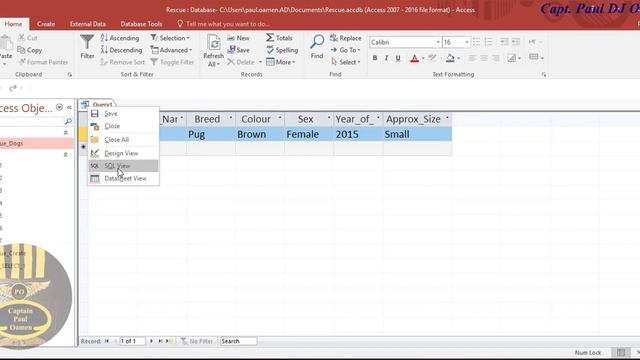Open the Sex column filter arrow
The image size is (640, 360).
[329, 118]
